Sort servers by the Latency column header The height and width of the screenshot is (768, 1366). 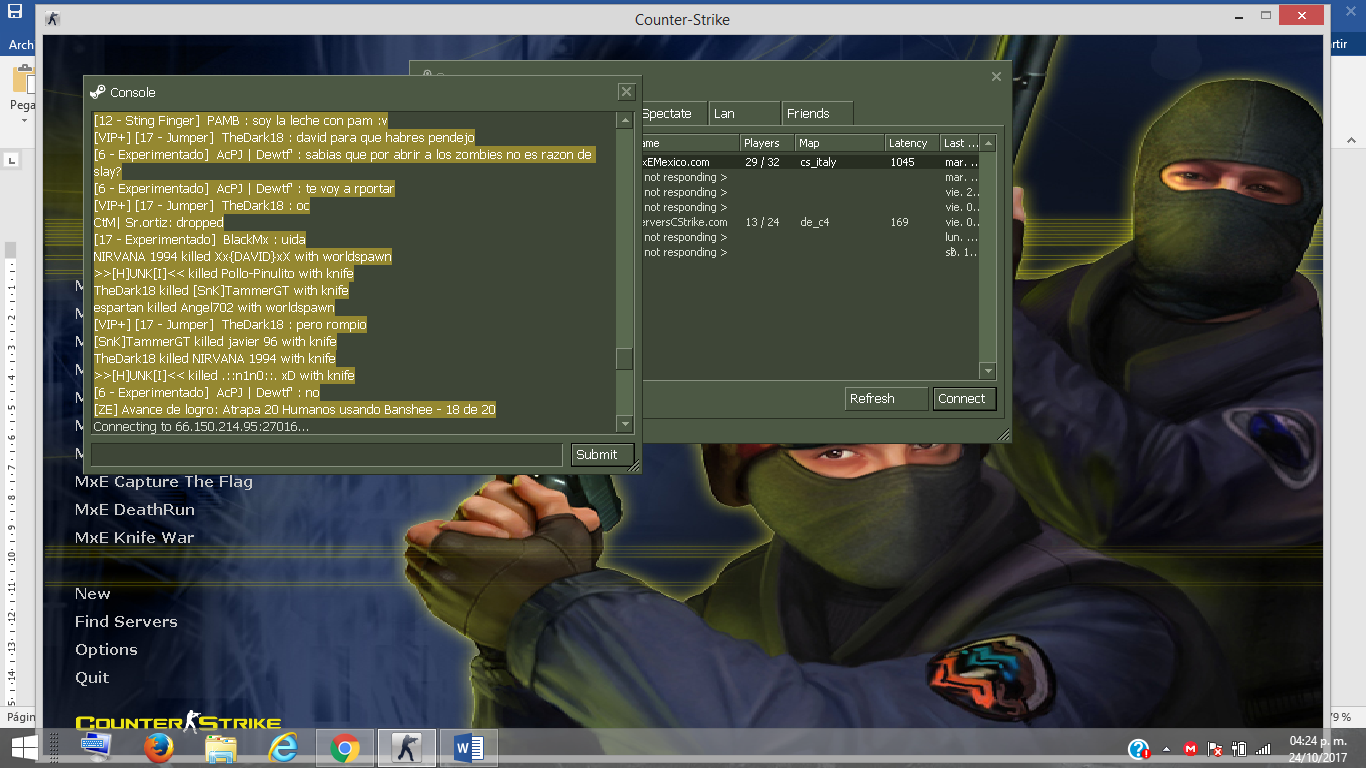[x=912, y=143]
